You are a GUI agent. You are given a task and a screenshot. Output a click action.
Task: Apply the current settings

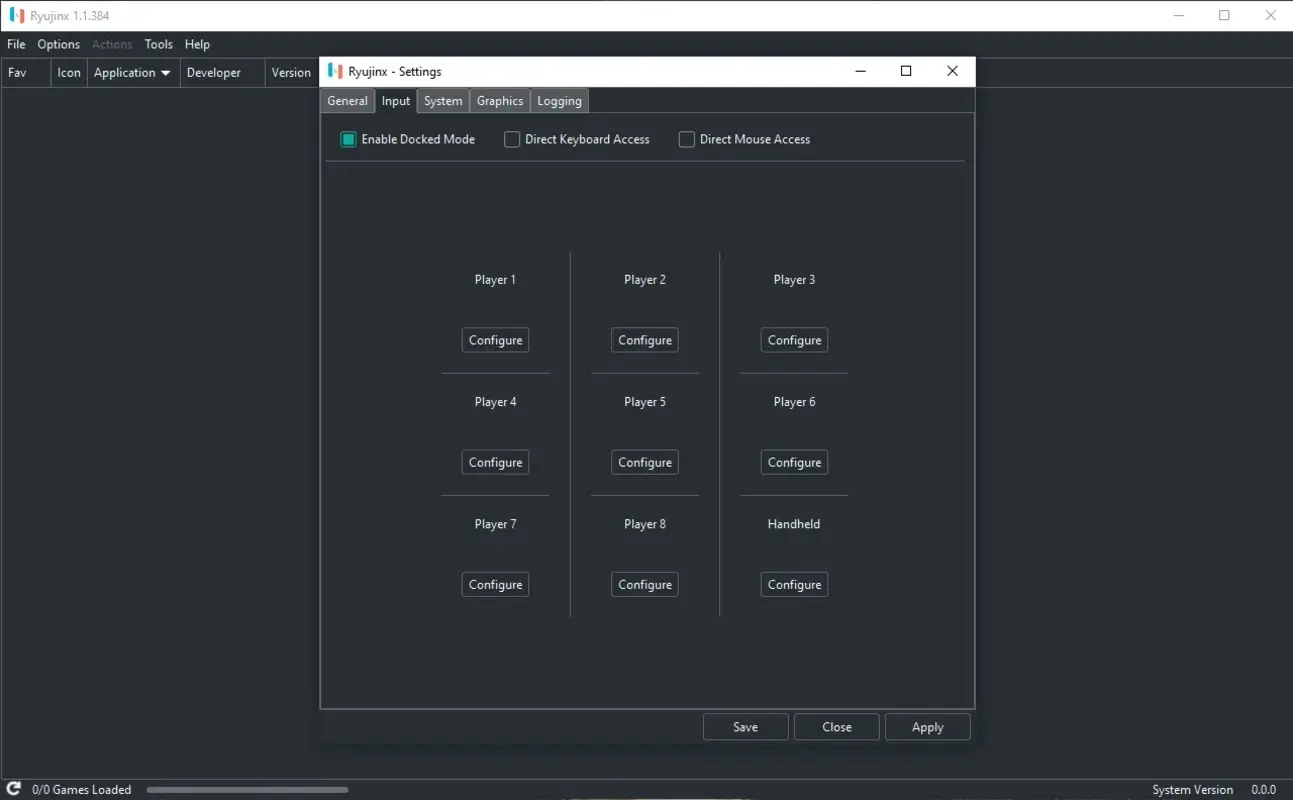pos(926,726)
